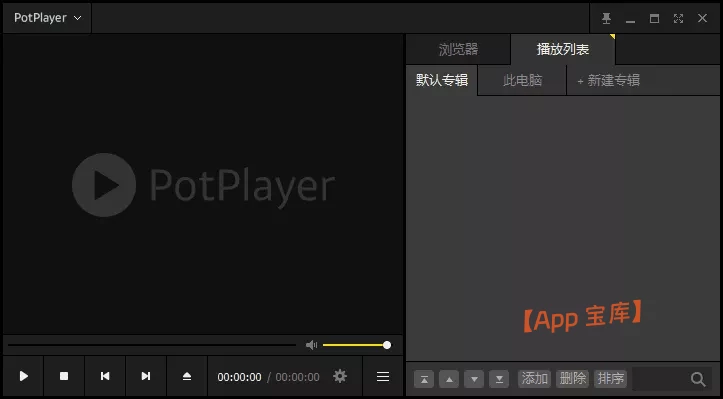The image size is (723, 399).
Task: Click the total duration time display
Action: pyautogui.click(x=297, y=377)
